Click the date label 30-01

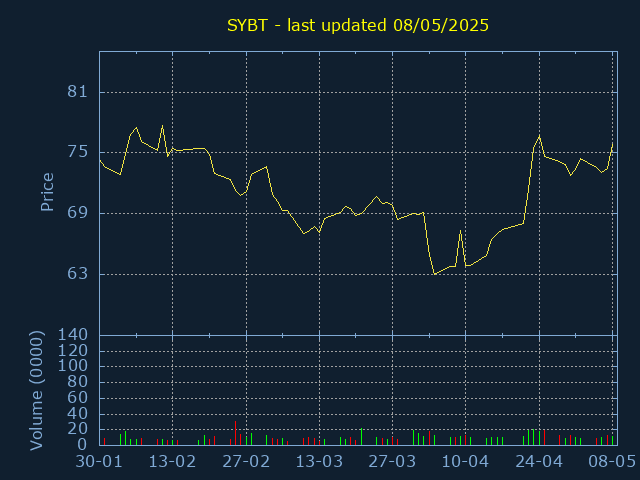point(99,462)
